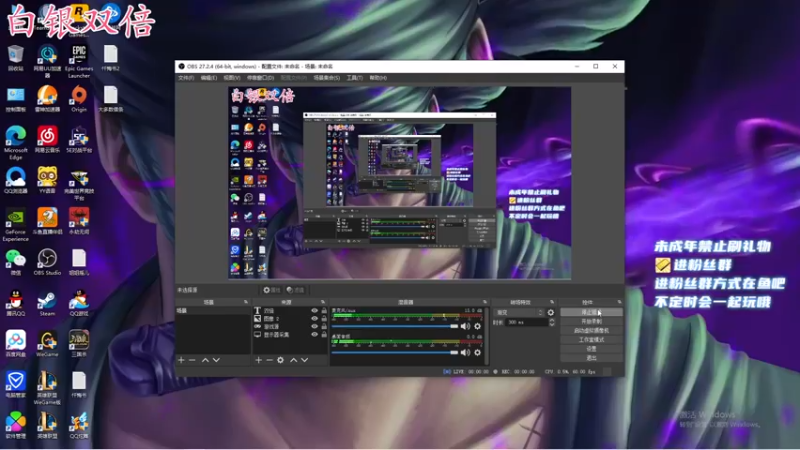Screen dimensions: 800x450
Task: Move the scene down in Scenes panel
Action: click(x=216, y=360)
